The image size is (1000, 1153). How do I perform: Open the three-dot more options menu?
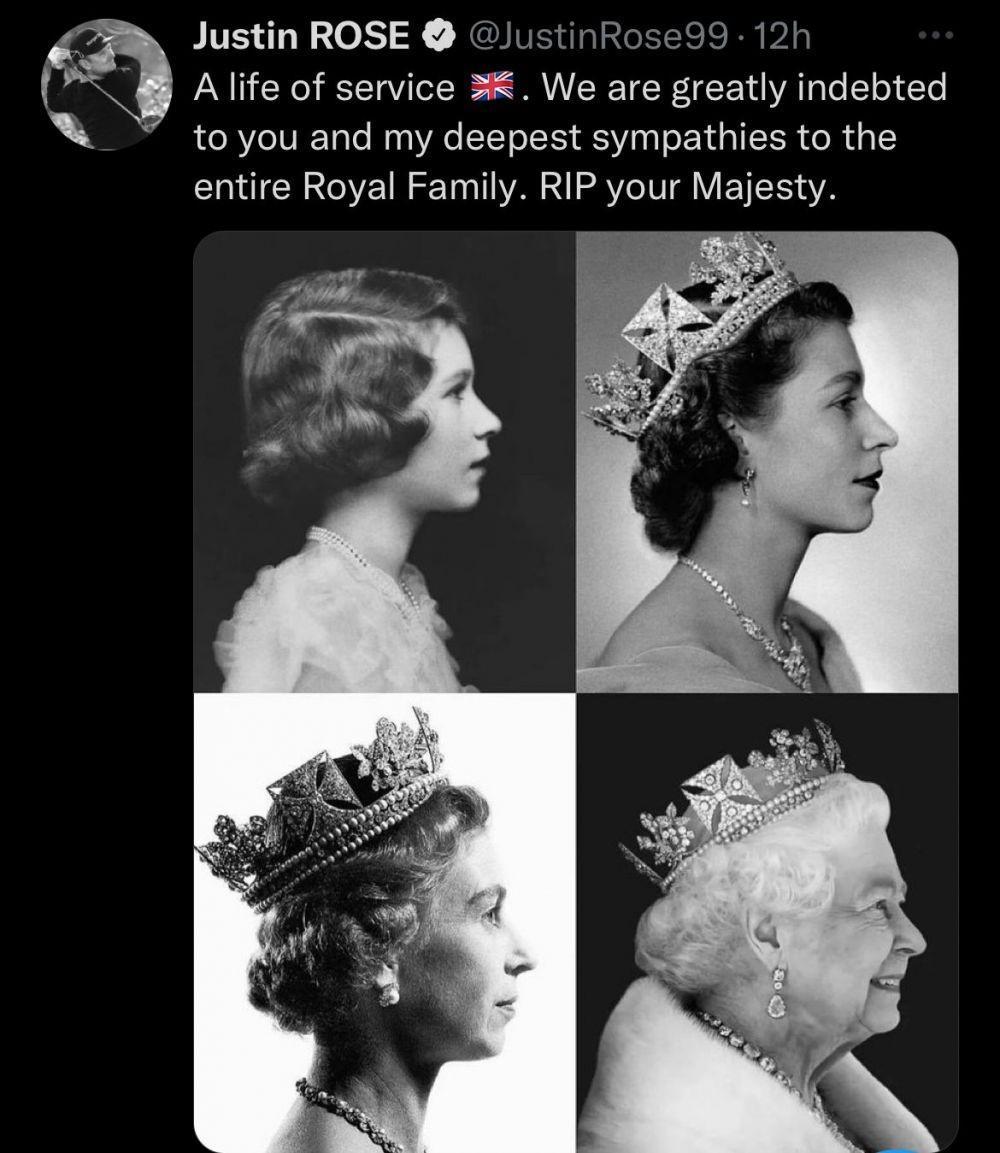[936, 35]
